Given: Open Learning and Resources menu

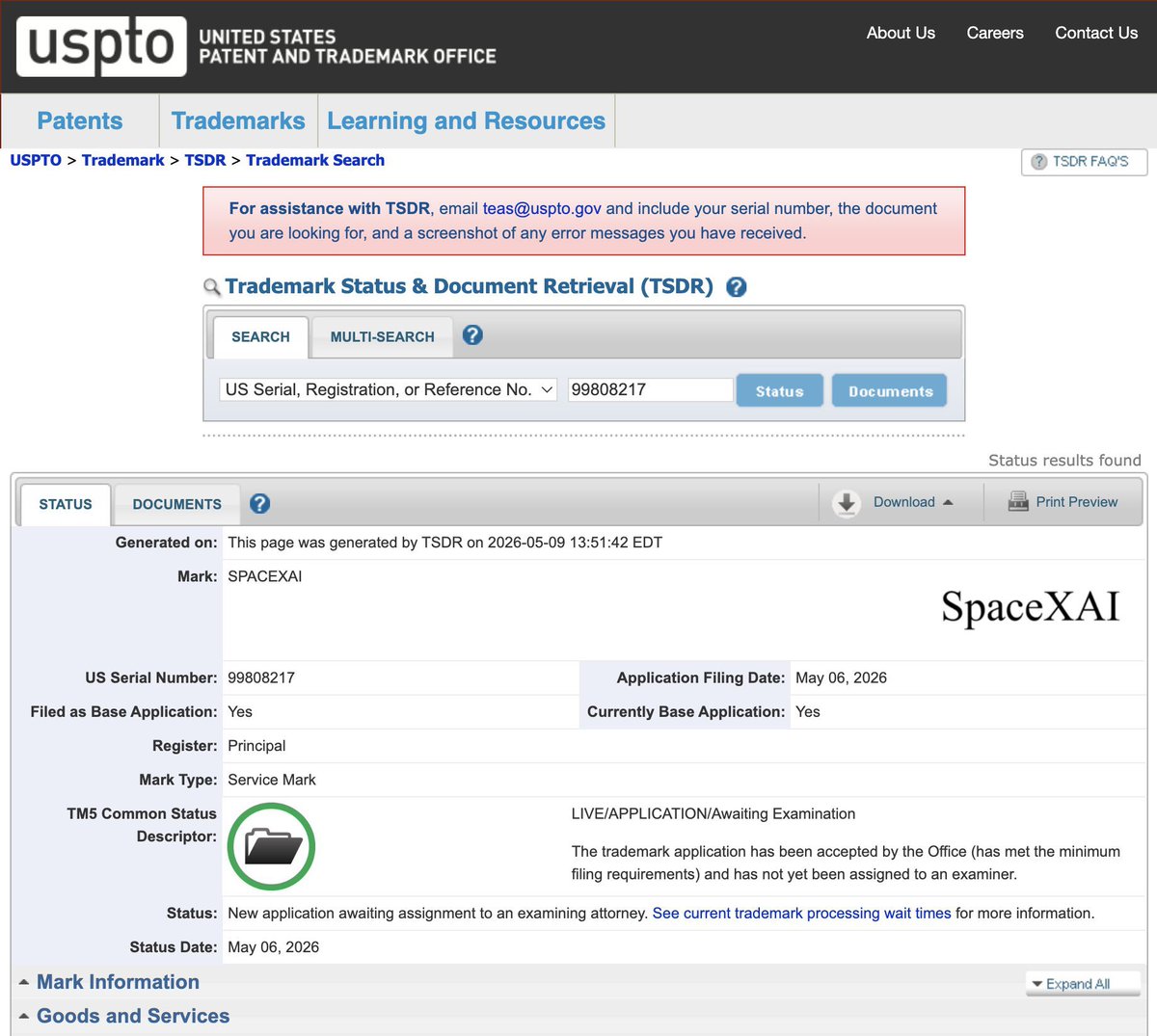Looking at the screenshot, I should click(x=467, y=120).
